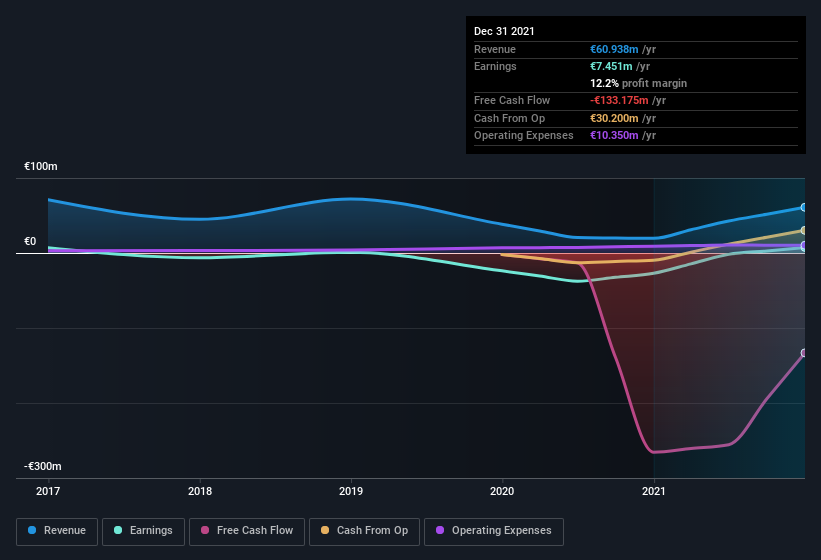Toggle the Cash From Op legend button
The image size is (821, 560).
pyautogui.click(x=364, y=532)
